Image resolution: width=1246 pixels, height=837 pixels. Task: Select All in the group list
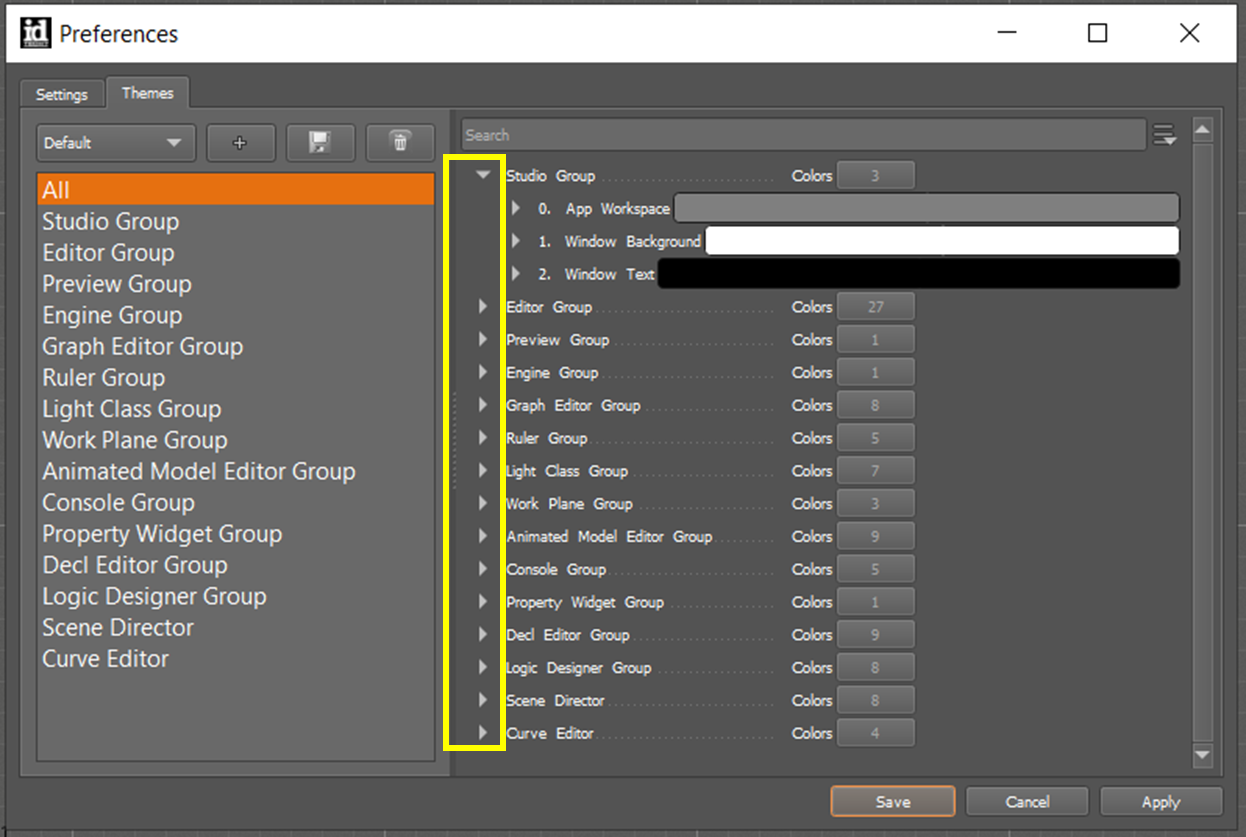(x=236, y=190)
